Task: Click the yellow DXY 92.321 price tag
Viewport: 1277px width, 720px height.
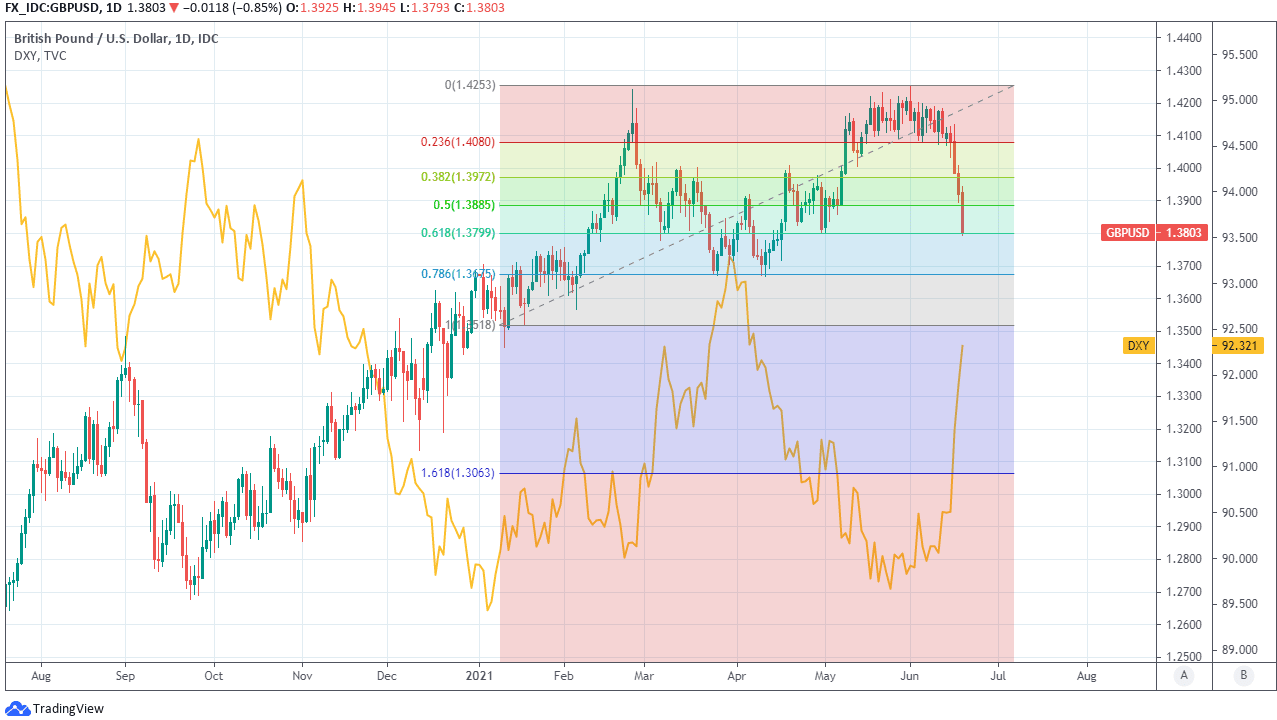Action: (x=1139, y=345)
